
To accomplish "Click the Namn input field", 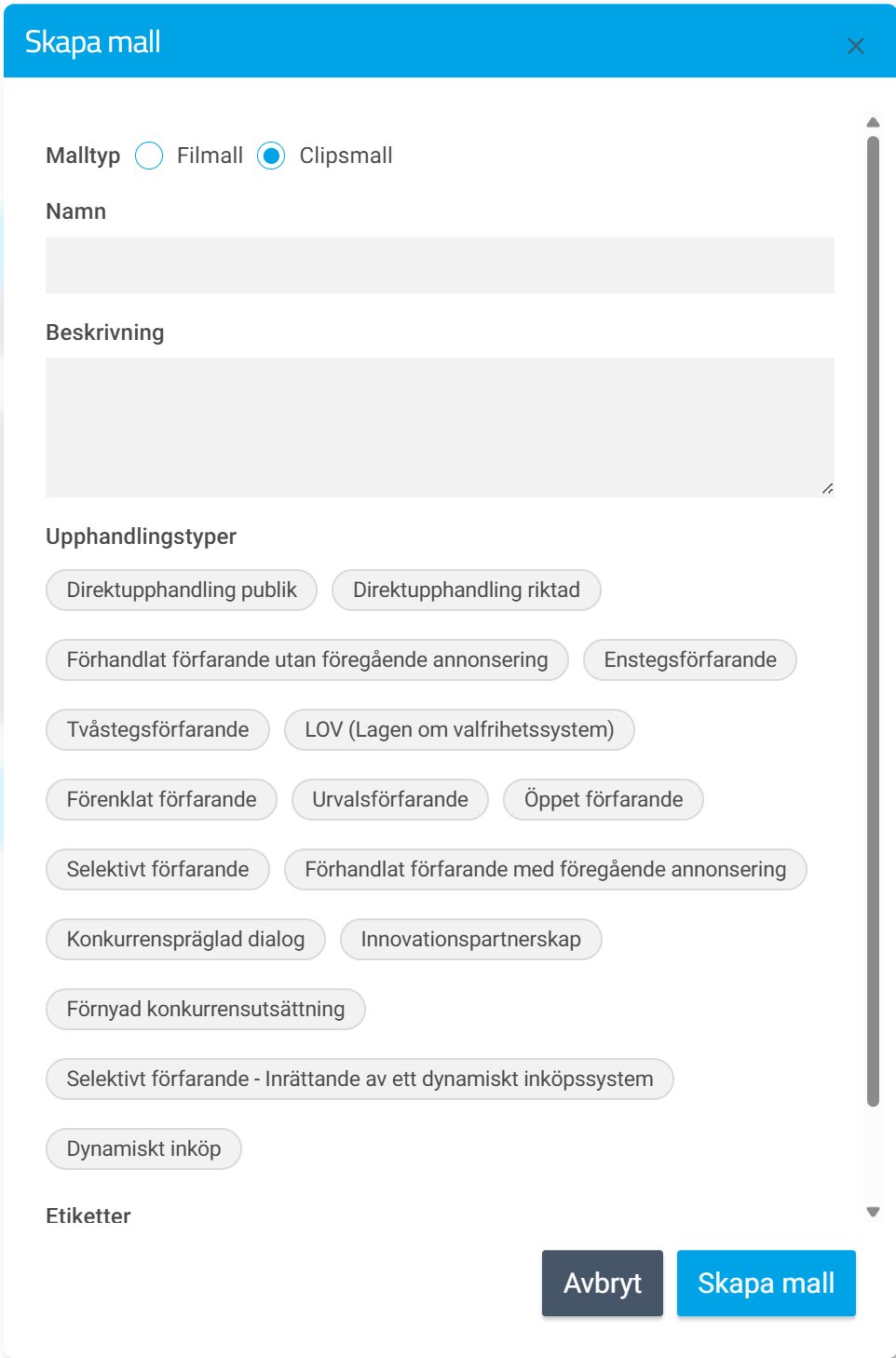I will click(440, 265).
